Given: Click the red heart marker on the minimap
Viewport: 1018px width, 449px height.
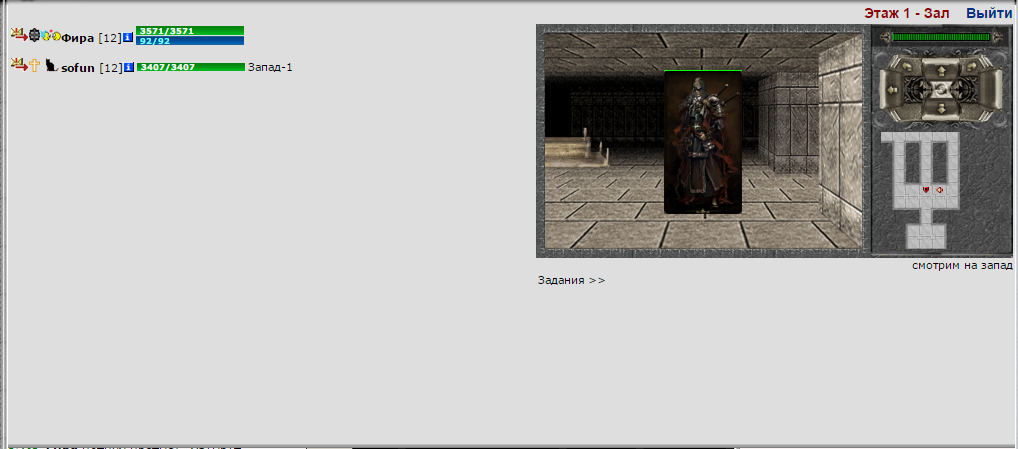Looking at the screenshot, I should (x=926, y=190).
